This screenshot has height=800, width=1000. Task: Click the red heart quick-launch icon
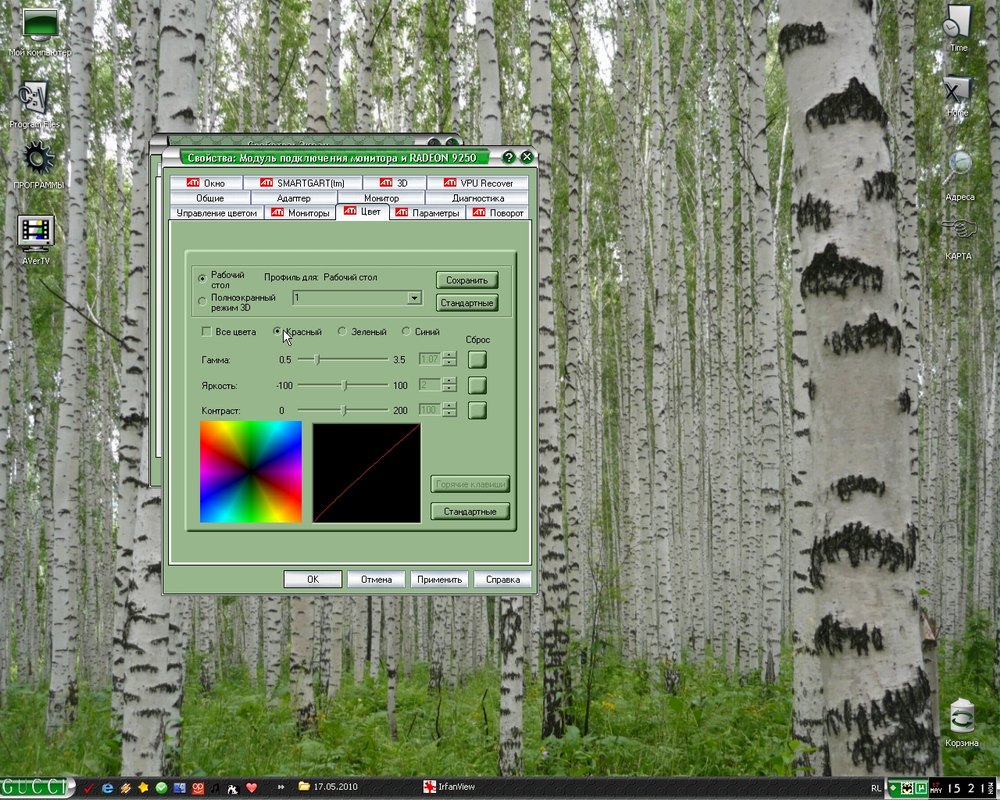[251, 788]
